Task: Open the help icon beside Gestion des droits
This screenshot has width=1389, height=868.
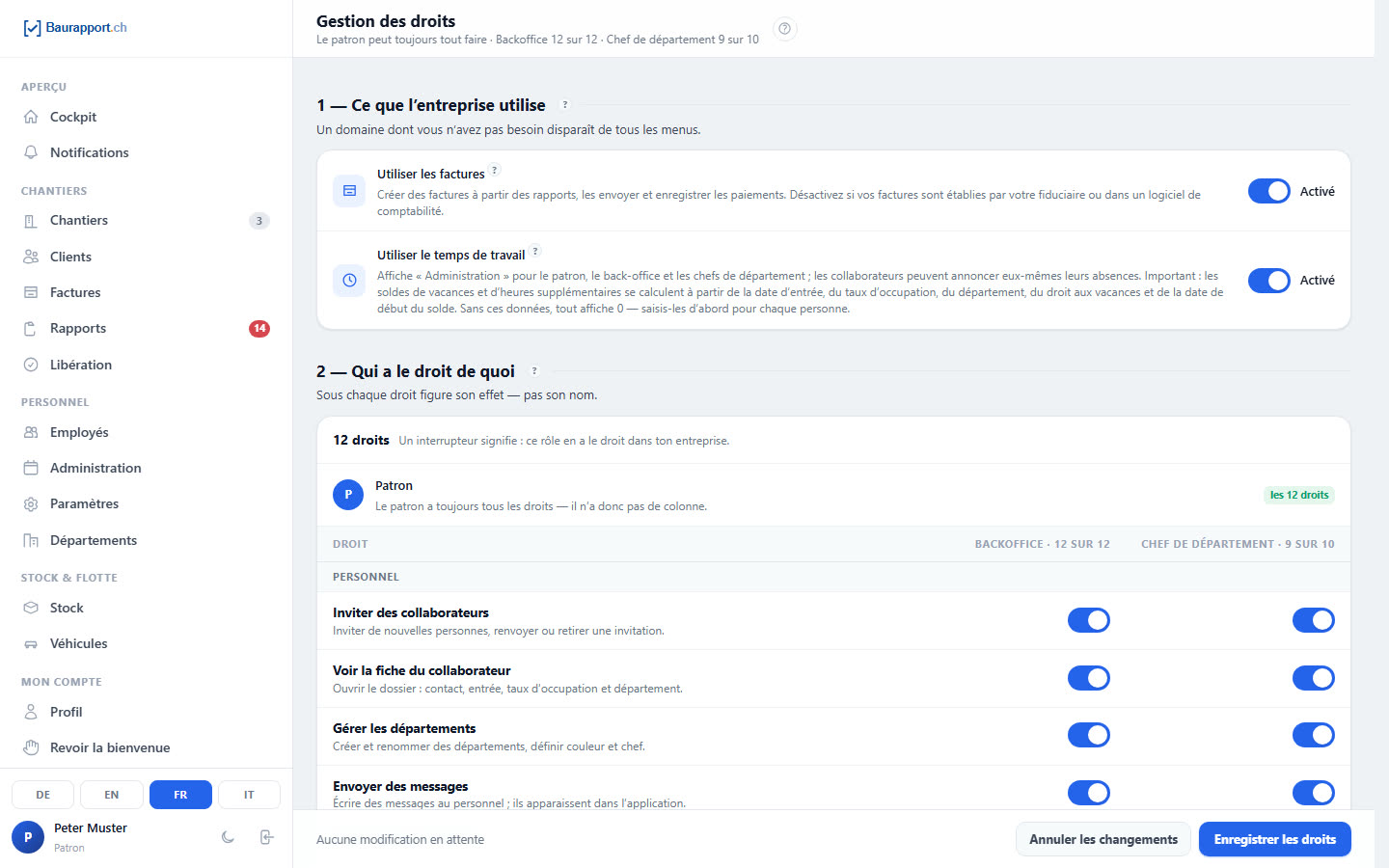Action: (x=785, y=29)
